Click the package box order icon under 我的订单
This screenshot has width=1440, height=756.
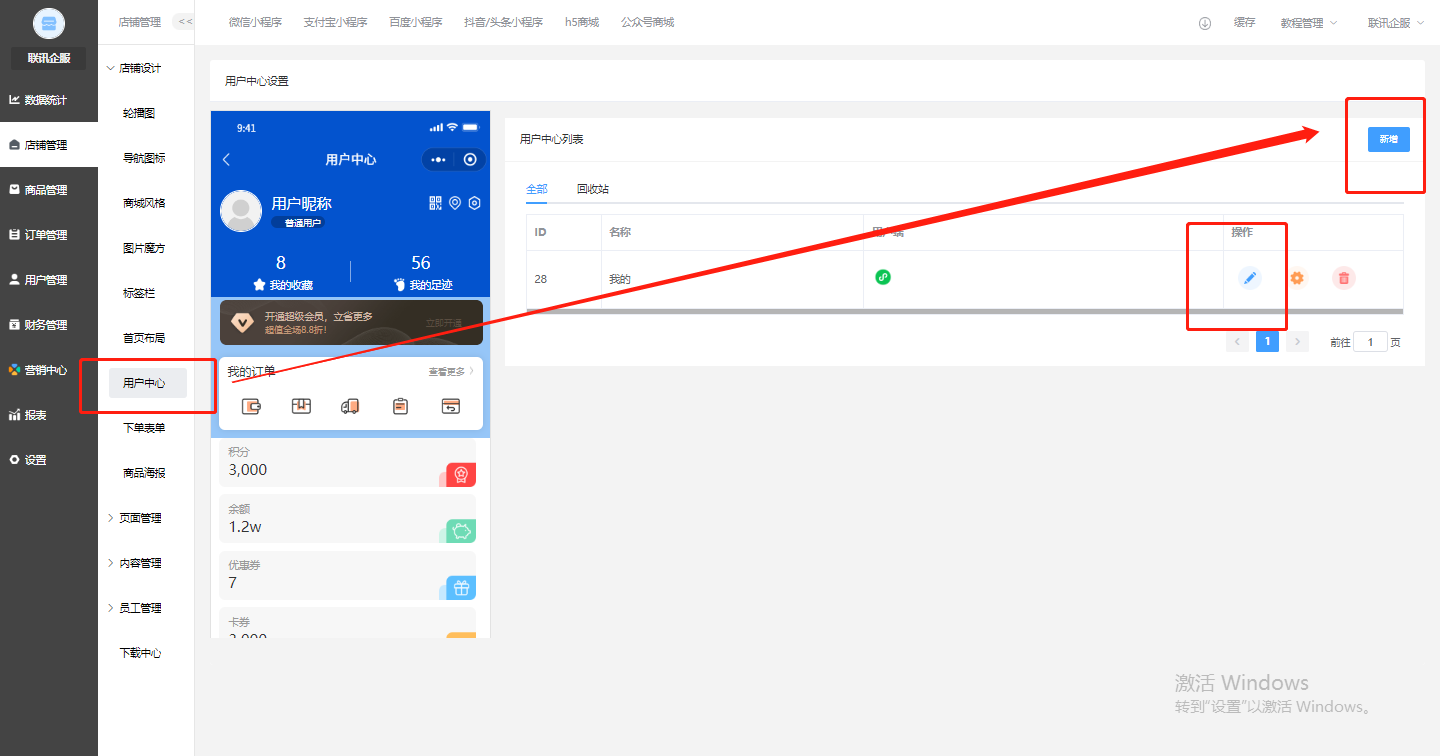click(301, 406)
